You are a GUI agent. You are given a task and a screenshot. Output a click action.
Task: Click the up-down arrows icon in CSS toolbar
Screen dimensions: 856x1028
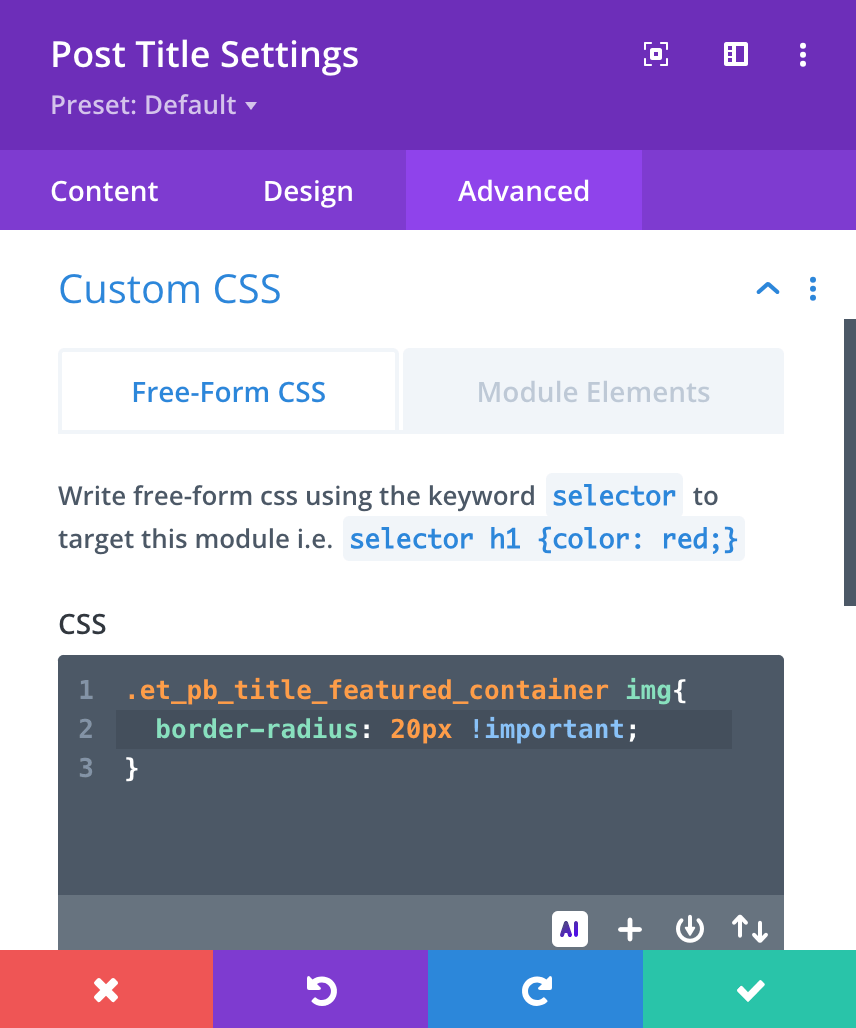click(749, 929)
